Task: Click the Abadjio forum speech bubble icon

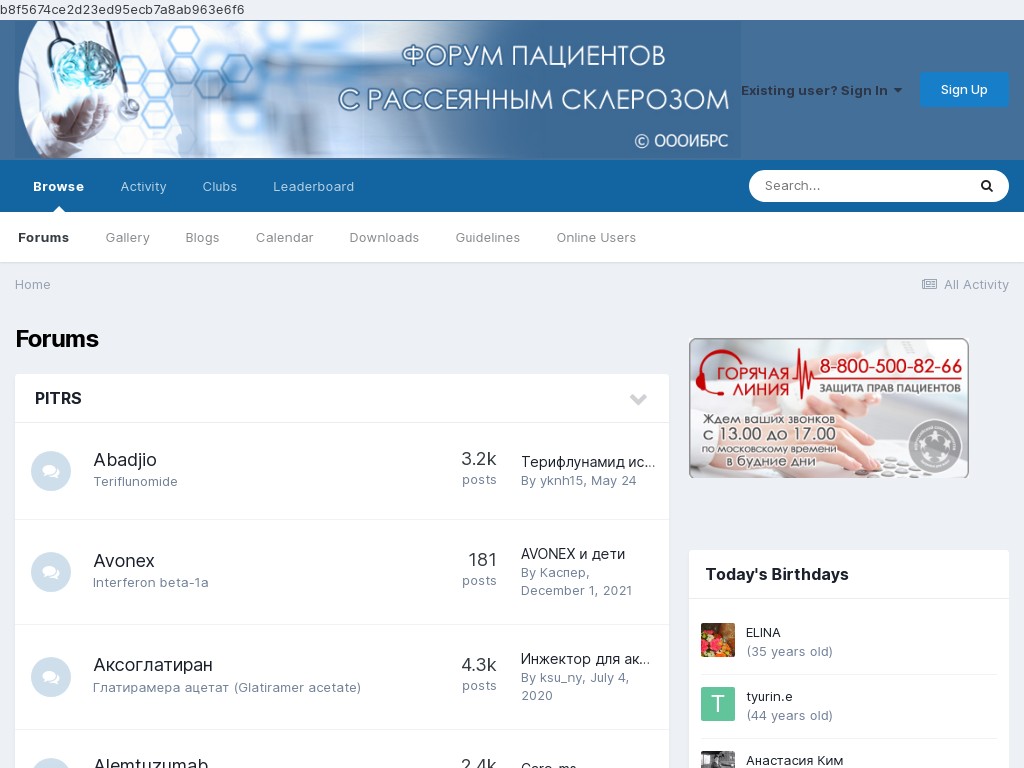Action: [x=51, y=471]
